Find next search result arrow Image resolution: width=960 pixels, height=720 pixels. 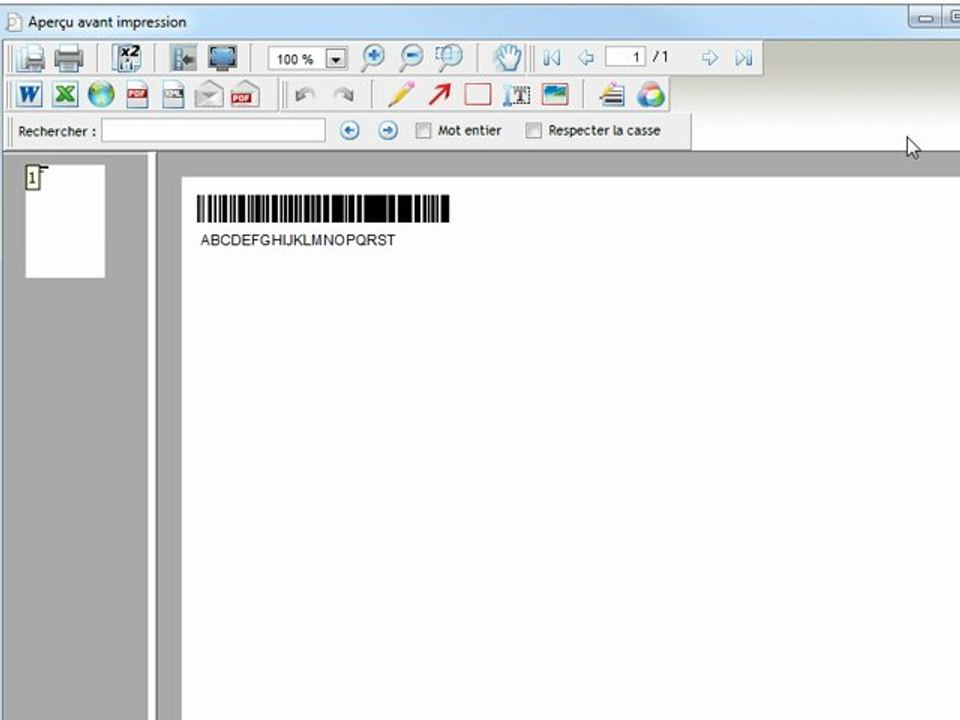point(388,130)
